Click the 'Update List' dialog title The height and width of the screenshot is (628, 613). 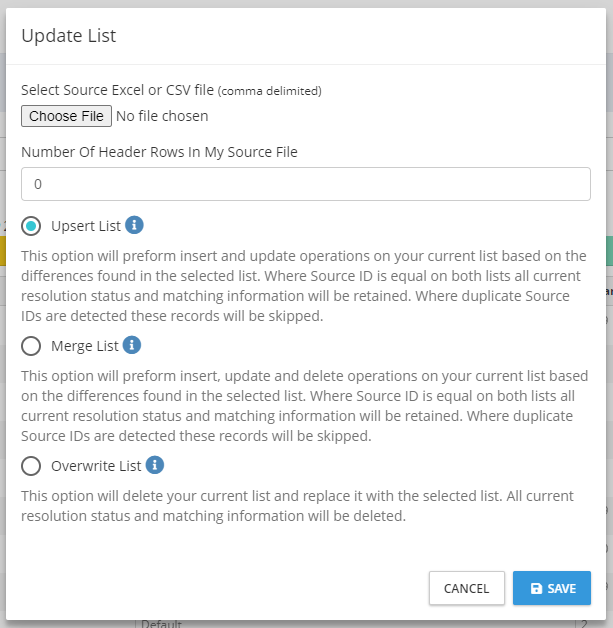[x=69, y=36]
